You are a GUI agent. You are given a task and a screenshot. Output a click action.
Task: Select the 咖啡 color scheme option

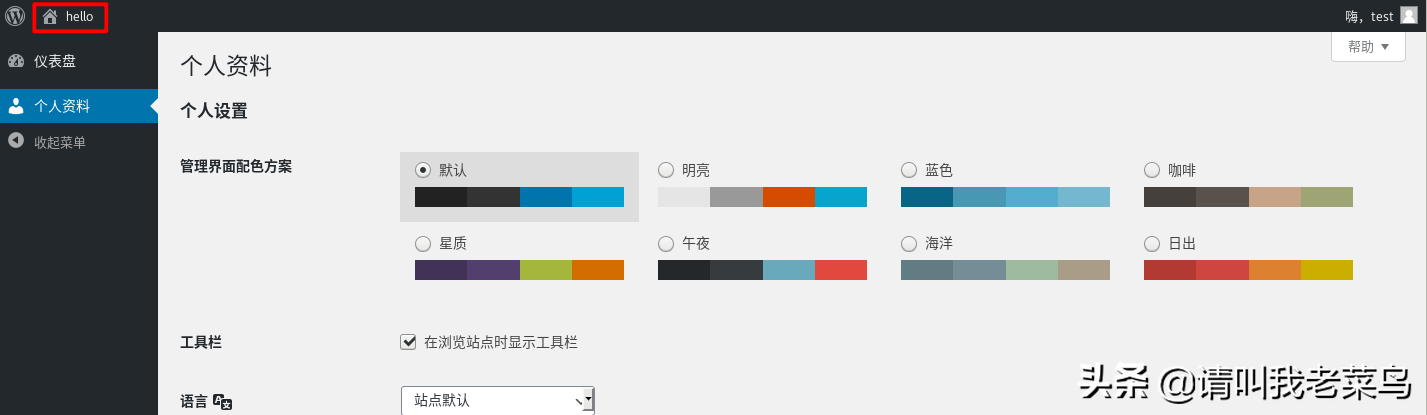point(1152,170)
